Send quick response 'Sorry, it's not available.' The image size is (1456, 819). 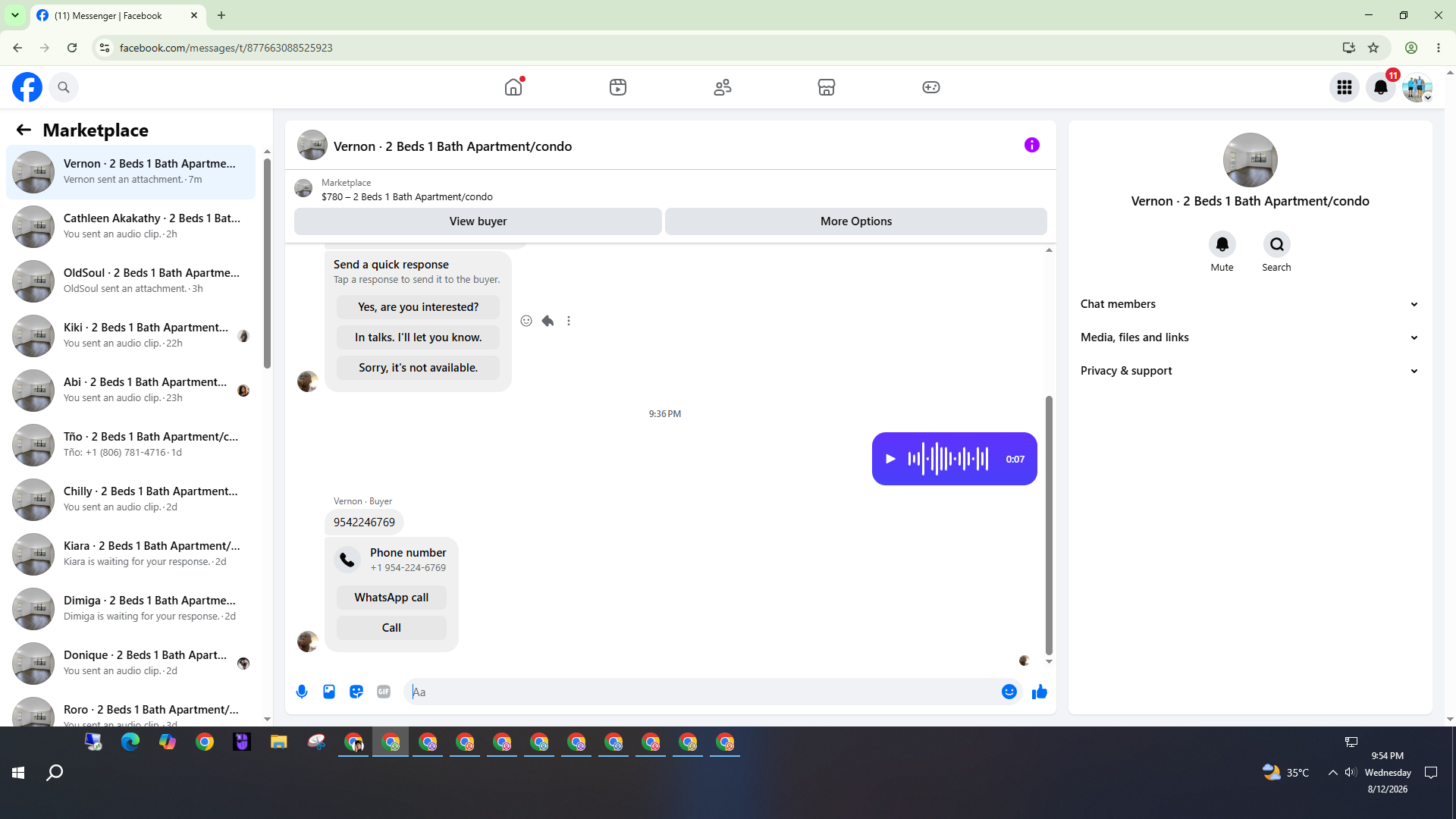pos(418,368)
